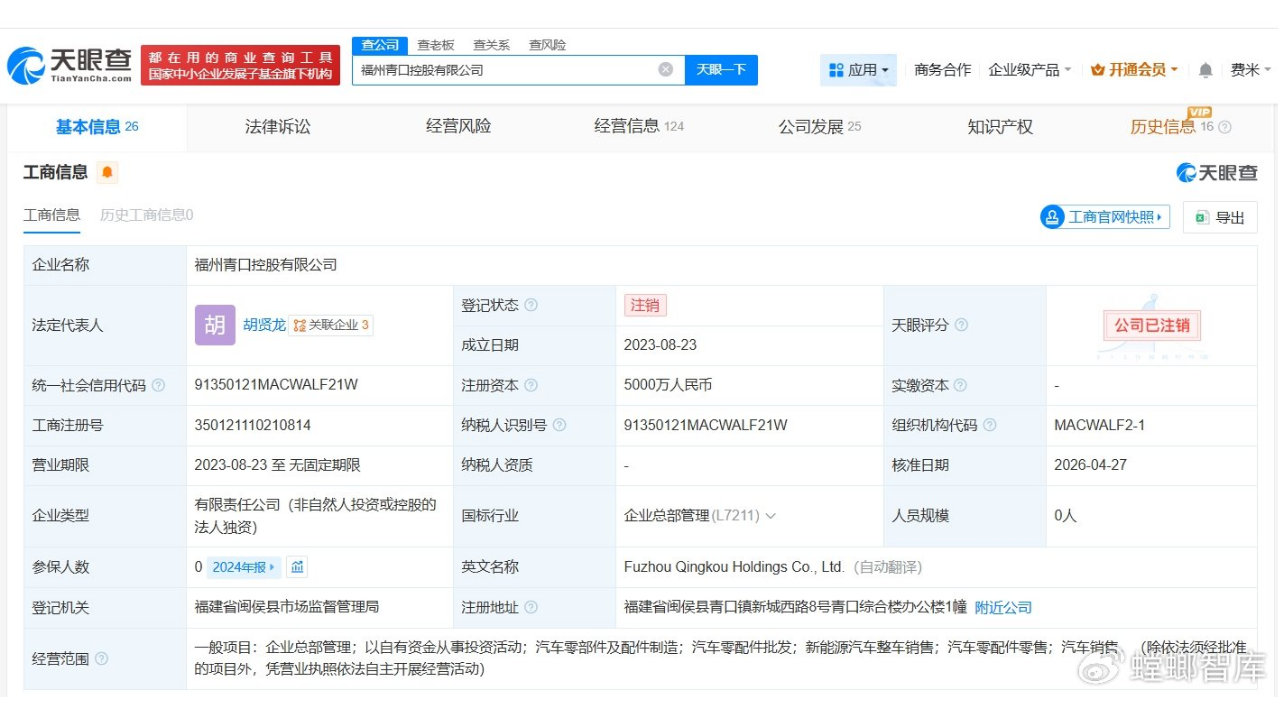Click the help icon next to 登记状态
The height and width of the screenshot is (719, 1280).
(x=531, y=305)
